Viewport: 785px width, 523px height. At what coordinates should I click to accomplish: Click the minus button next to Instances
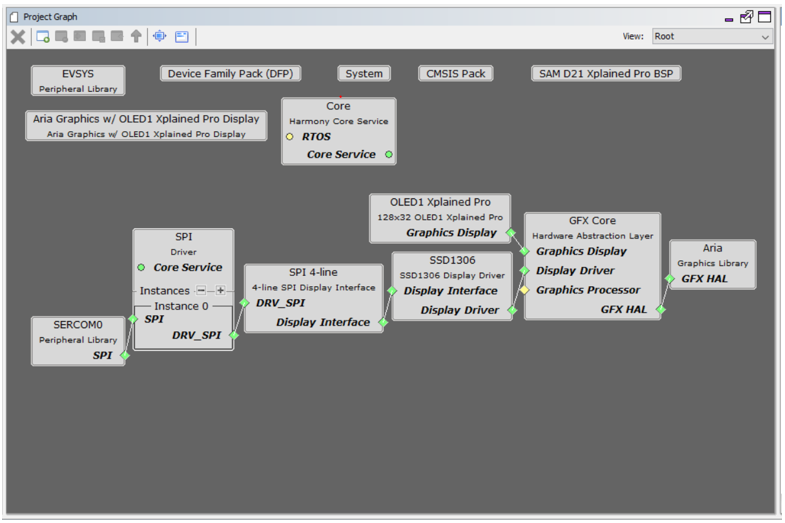(x=201, y=290)
